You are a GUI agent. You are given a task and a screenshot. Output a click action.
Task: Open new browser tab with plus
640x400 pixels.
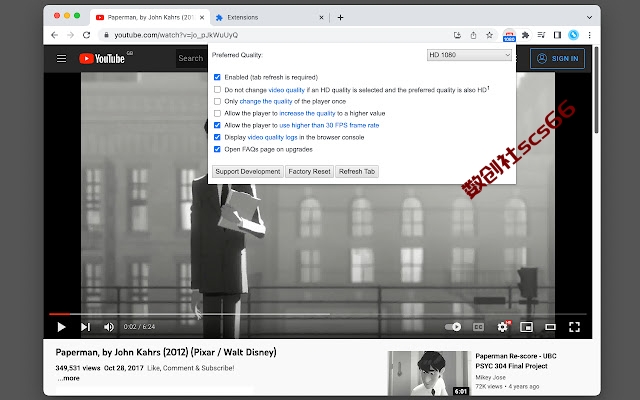coord(340,18)
